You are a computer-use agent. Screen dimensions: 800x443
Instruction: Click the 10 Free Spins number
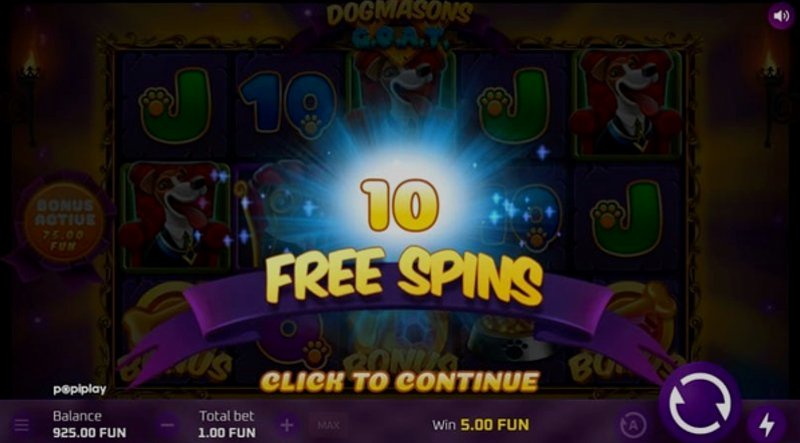pos(399,205)
